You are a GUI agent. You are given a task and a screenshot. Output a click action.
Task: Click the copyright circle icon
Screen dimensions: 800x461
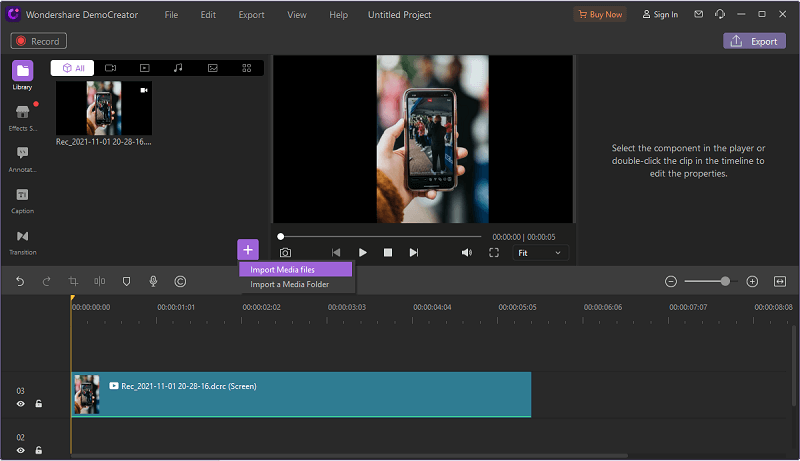click(x=180, y=281)
